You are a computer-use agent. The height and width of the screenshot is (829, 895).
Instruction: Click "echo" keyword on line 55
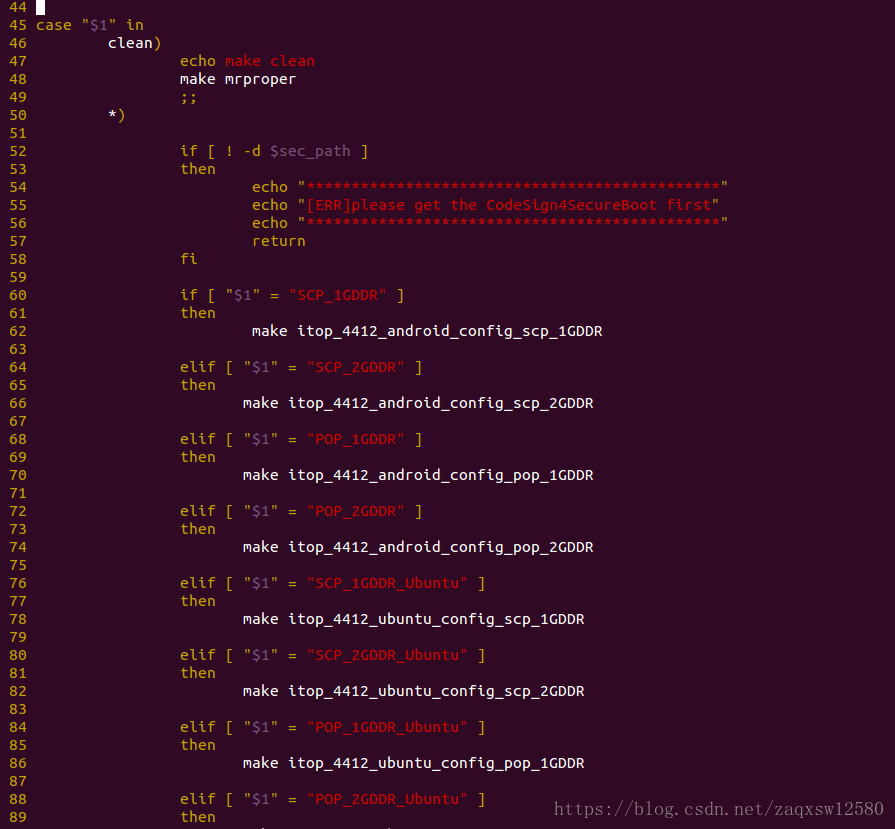point(269,205)
